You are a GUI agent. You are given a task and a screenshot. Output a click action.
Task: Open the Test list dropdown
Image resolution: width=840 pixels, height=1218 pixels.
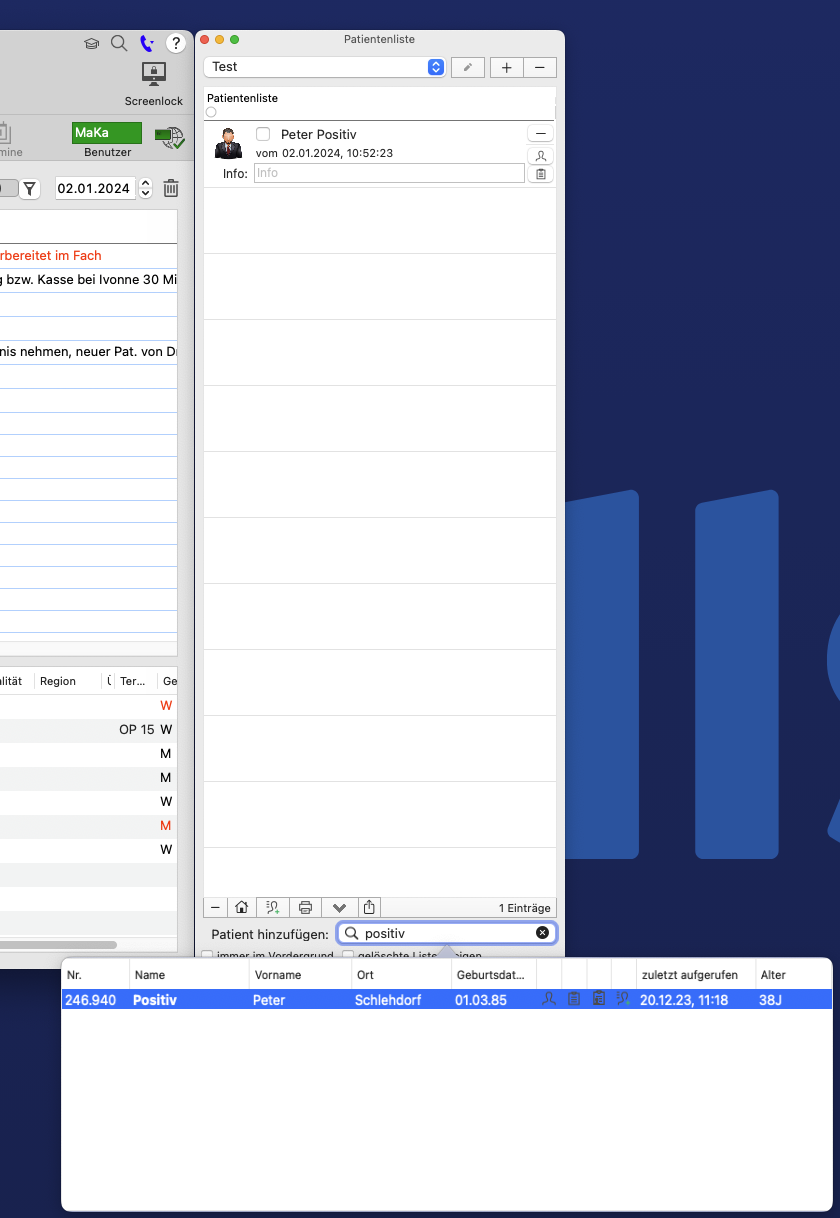(324, 67)
